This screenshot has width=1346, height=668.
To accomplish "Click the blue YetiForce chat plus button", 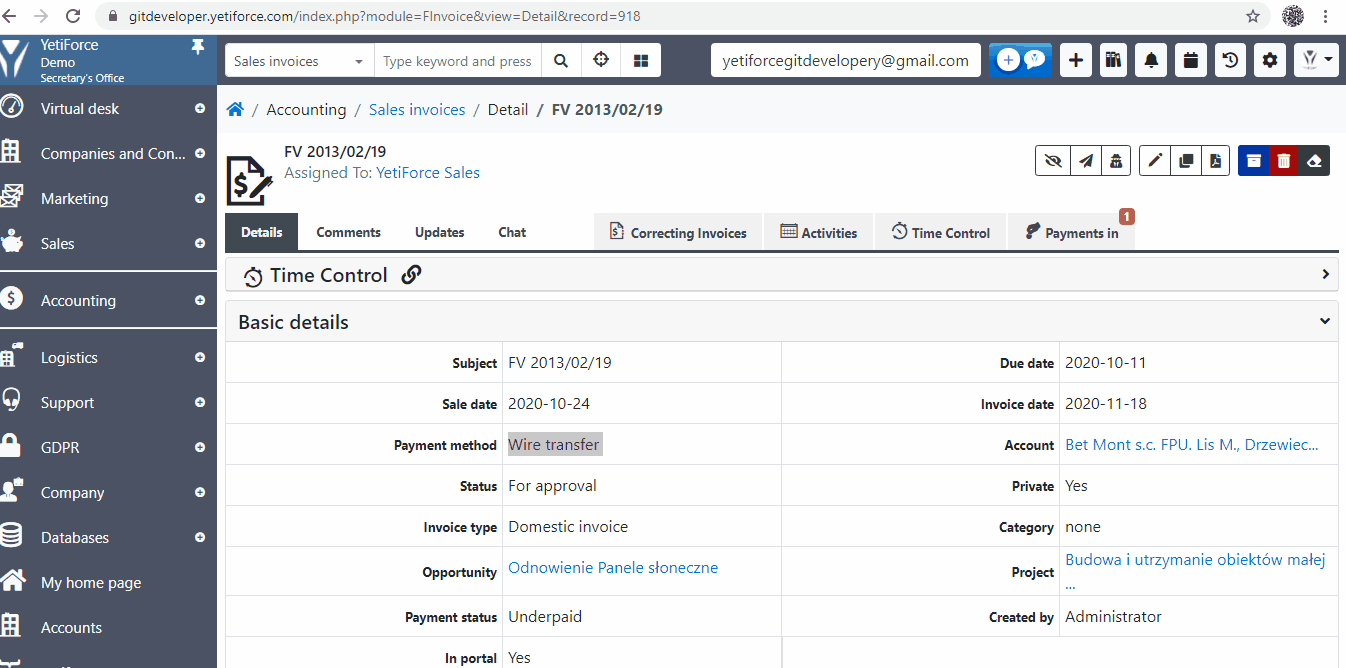I will [1021, 61].
